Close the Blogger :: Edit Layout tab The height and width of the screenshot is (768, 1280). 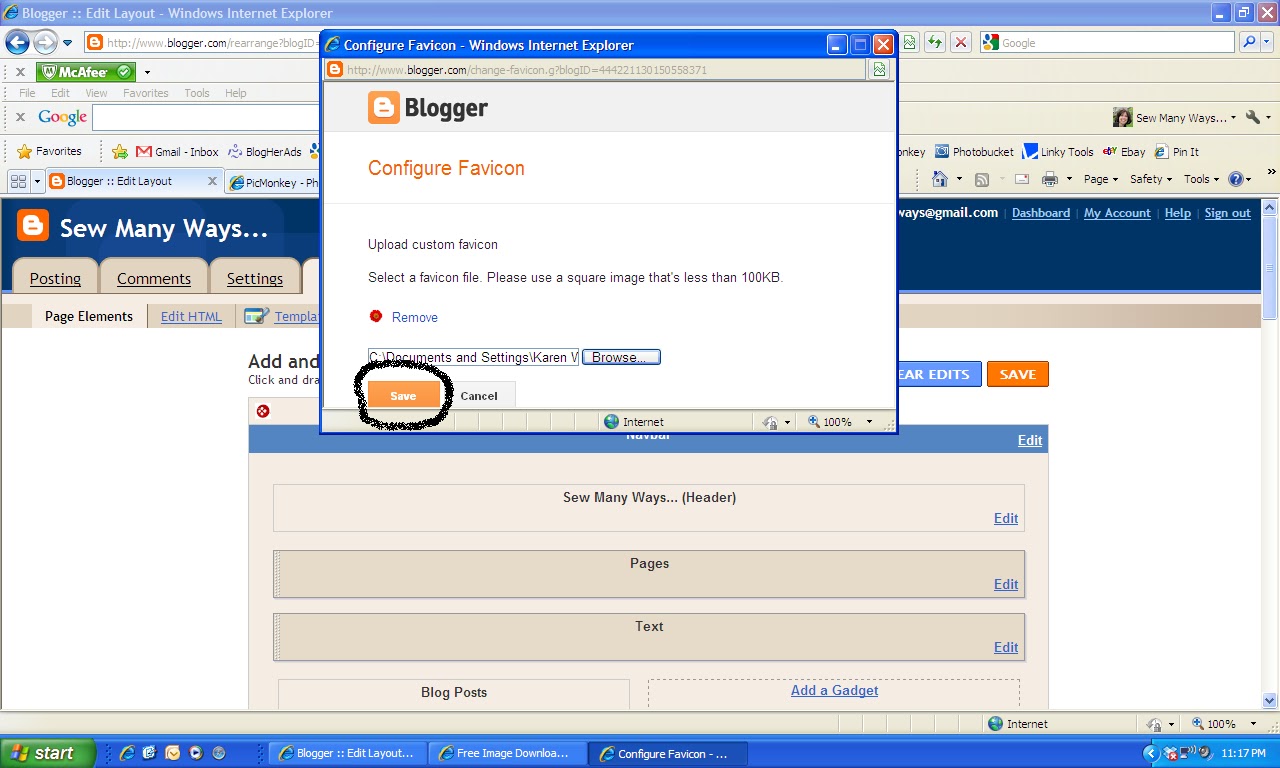coord(212,181)
